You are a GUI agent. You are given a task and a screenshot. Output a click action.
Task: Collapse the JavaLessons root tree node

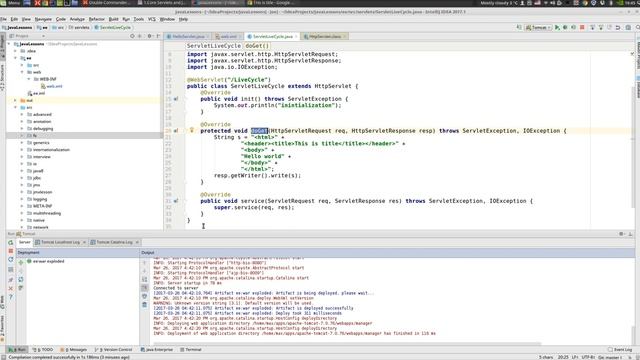9,44
